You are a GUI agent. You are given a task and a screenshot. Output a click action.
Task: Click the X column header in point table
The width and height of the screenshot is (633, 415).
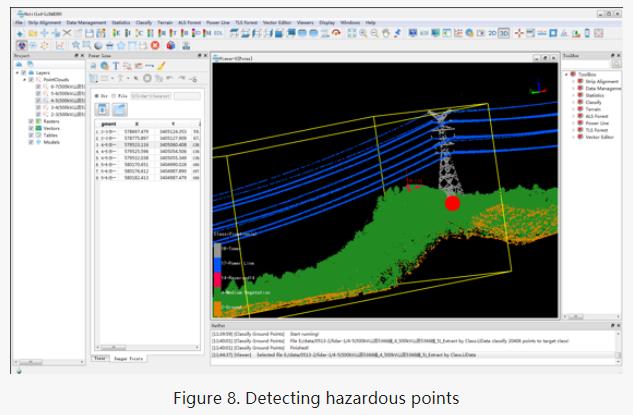pyautogui.click(x=137, y=124)
